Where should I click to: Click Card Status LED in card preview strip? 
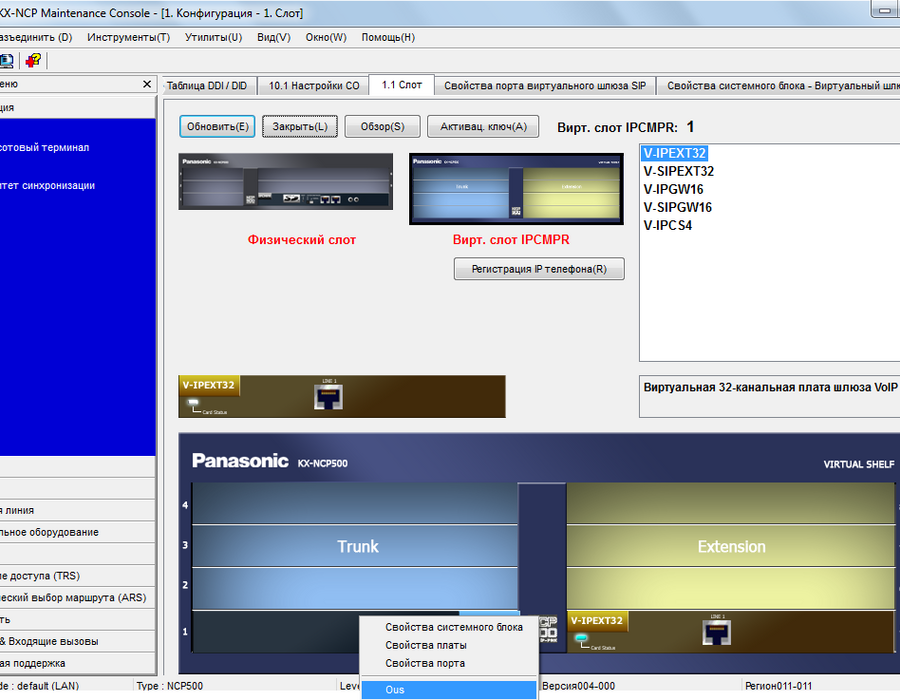tap(193, 403)
